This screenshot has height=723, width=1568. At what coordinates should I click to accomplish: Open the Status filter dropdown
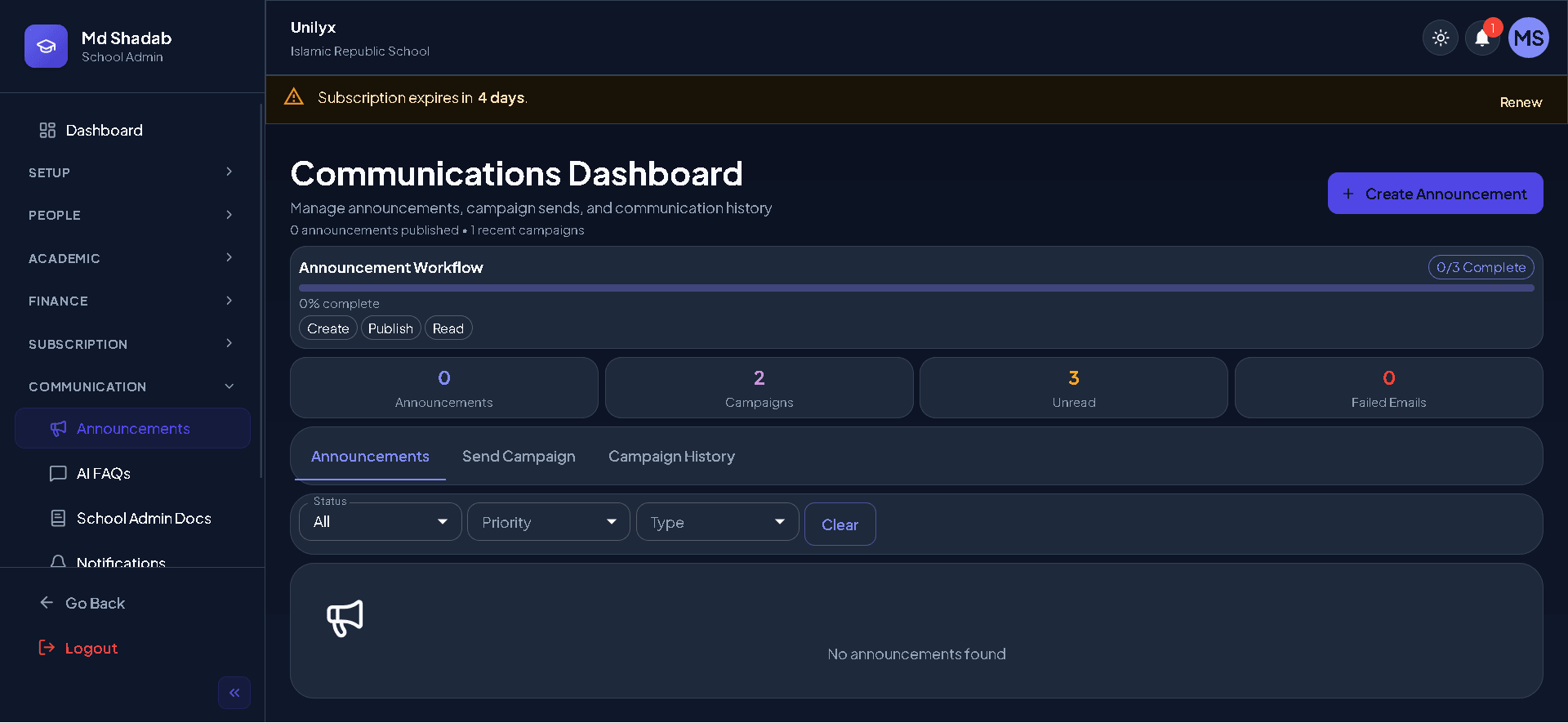click(x=381, y=522)
